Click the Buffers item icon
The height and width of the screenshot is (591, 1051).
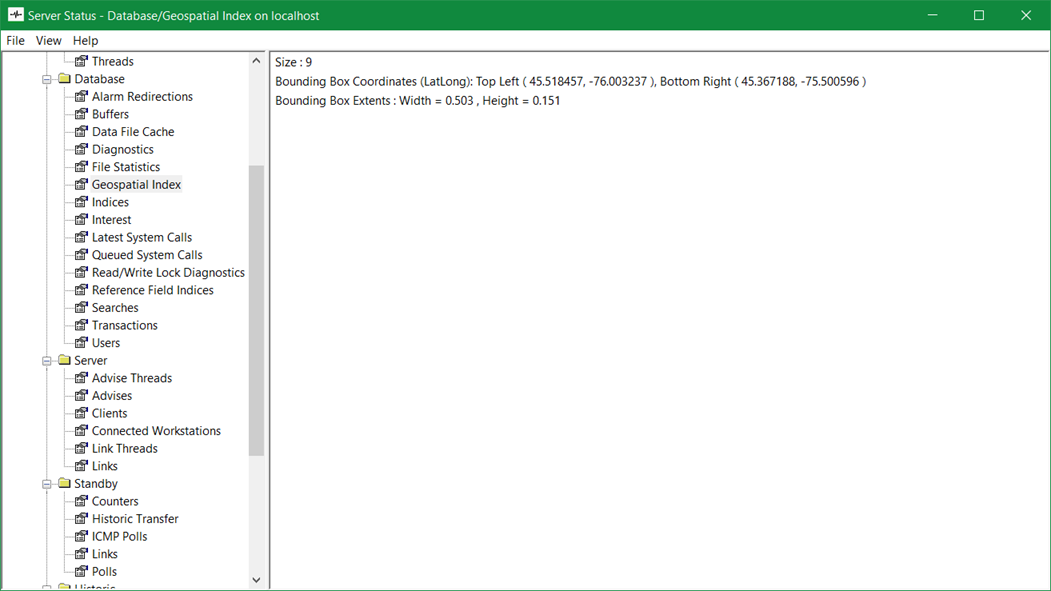coord(82,115)
